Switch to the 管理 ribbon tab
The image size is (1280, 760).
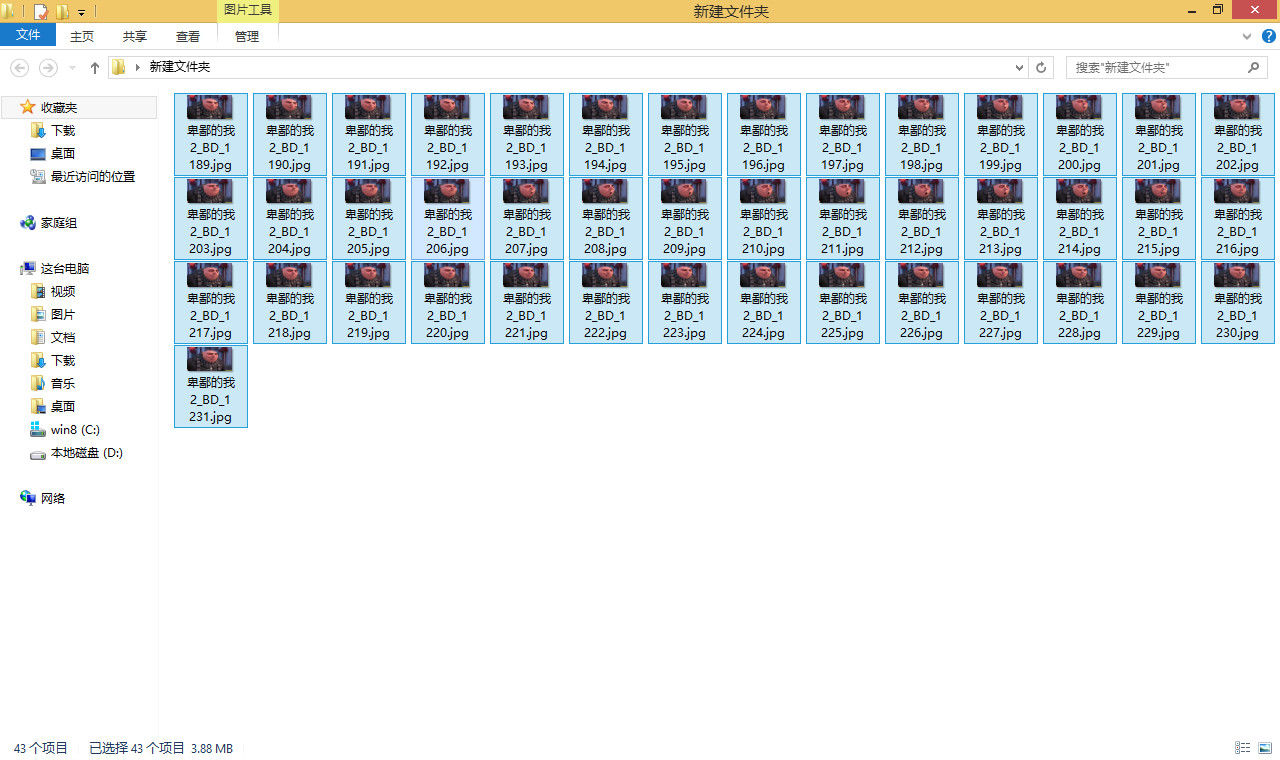coord(247,36)
